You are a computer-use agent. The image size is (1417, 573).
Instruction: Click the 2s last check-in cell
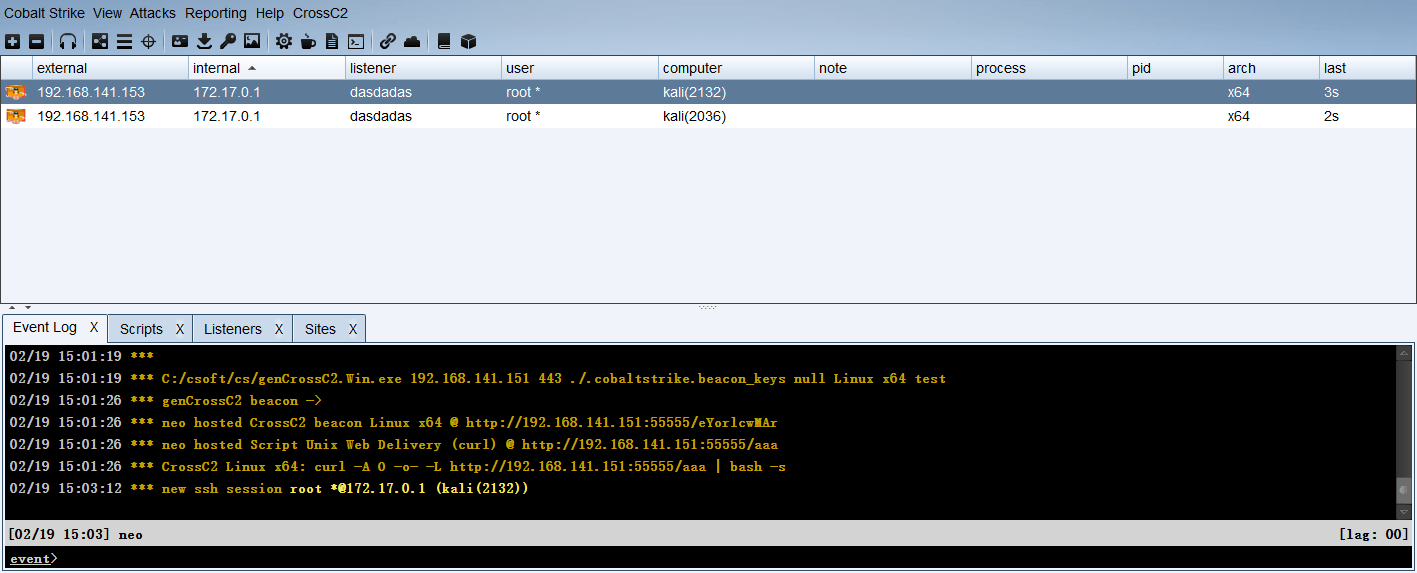(1367, 116)
